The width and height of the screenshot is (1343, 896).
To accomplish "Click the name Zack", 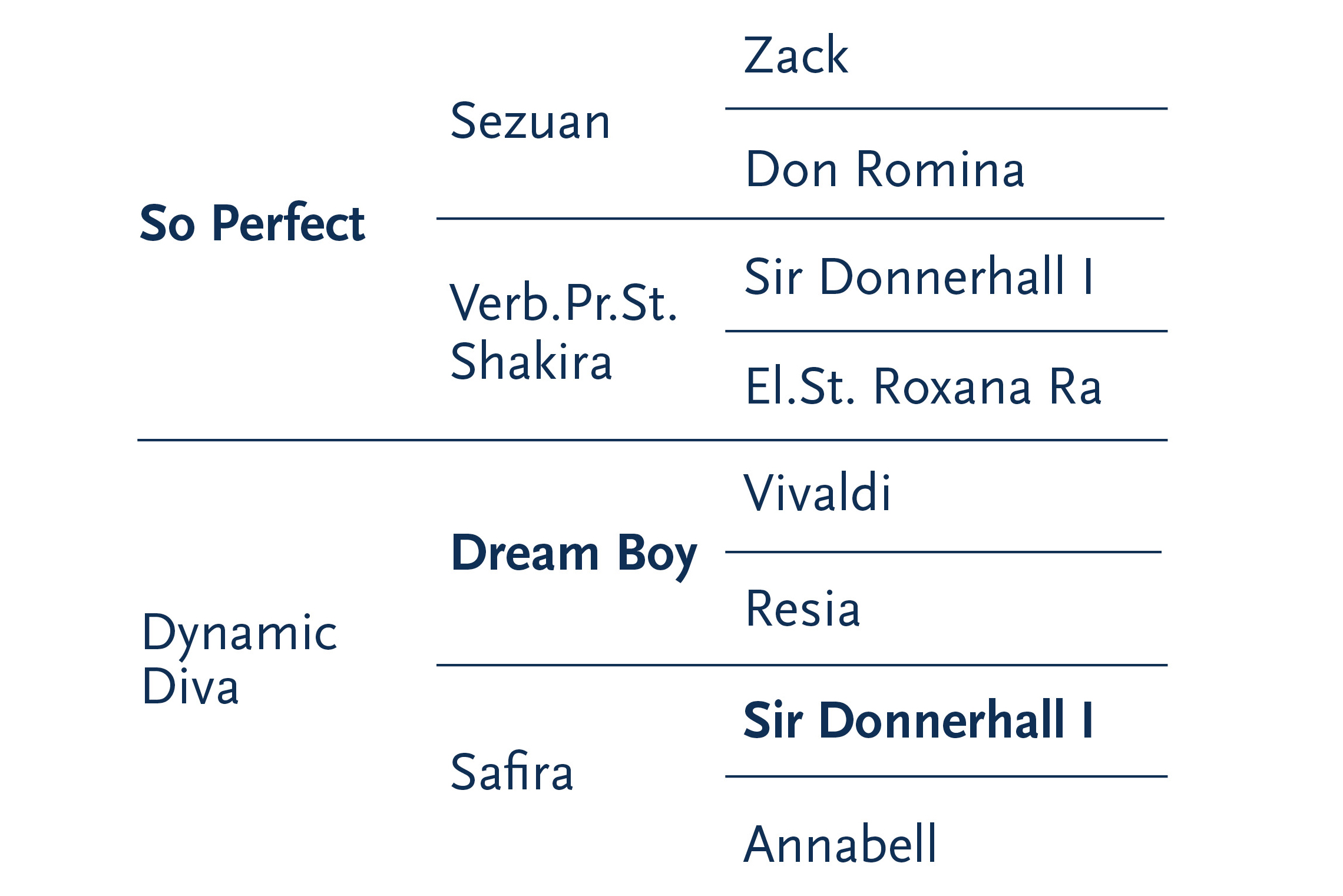I will click(x=796, y=56).
